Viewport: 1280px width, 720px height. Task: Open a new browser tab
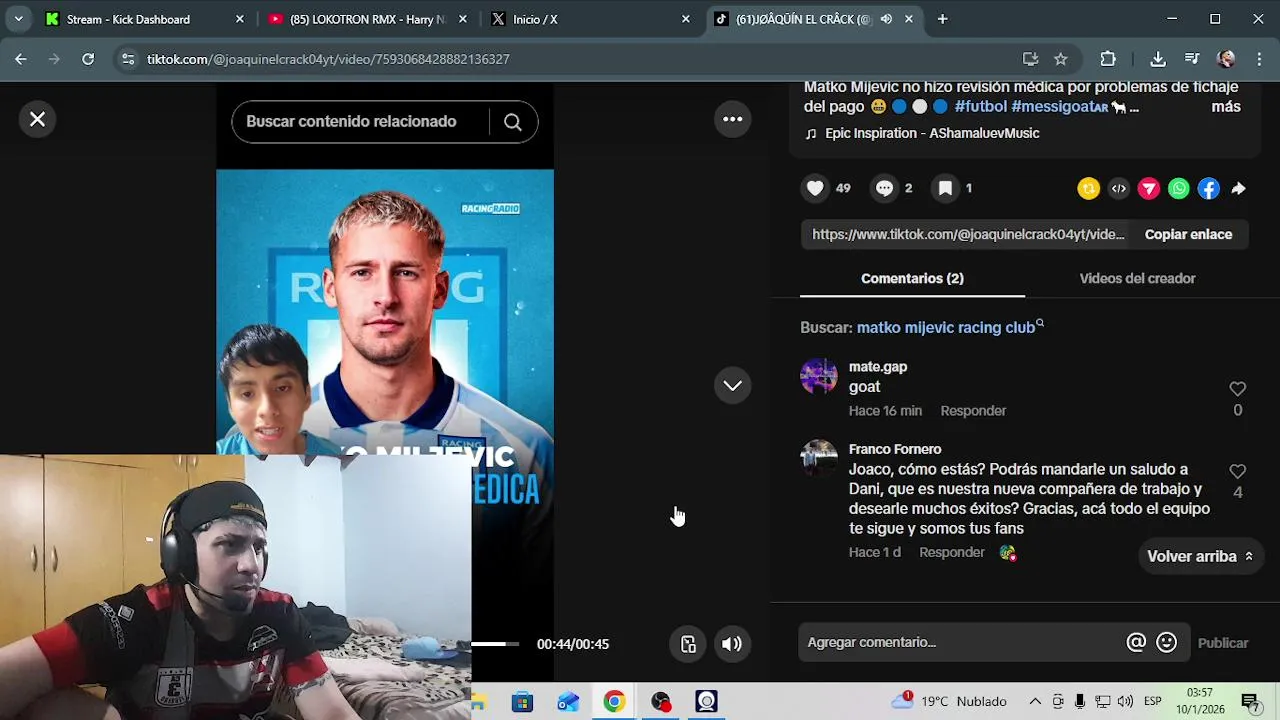click(942, 19)
